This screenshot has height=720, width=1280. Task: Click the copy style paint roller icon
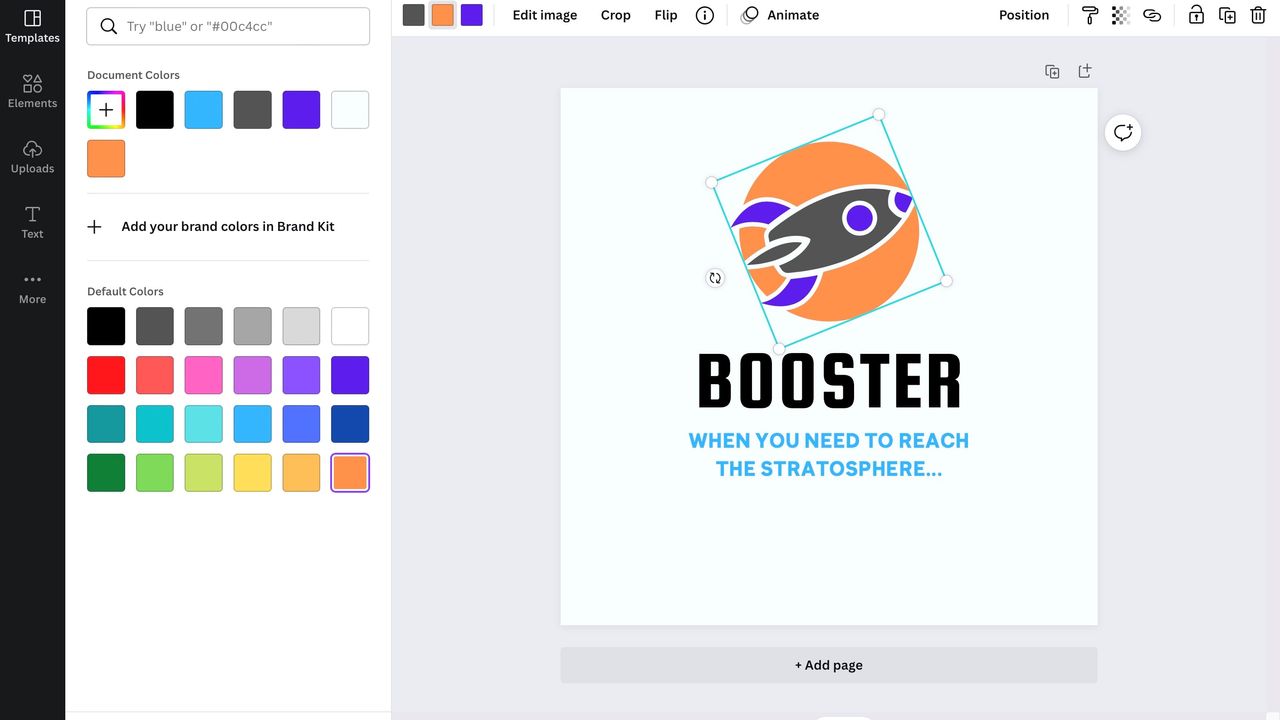(1090, 15)
